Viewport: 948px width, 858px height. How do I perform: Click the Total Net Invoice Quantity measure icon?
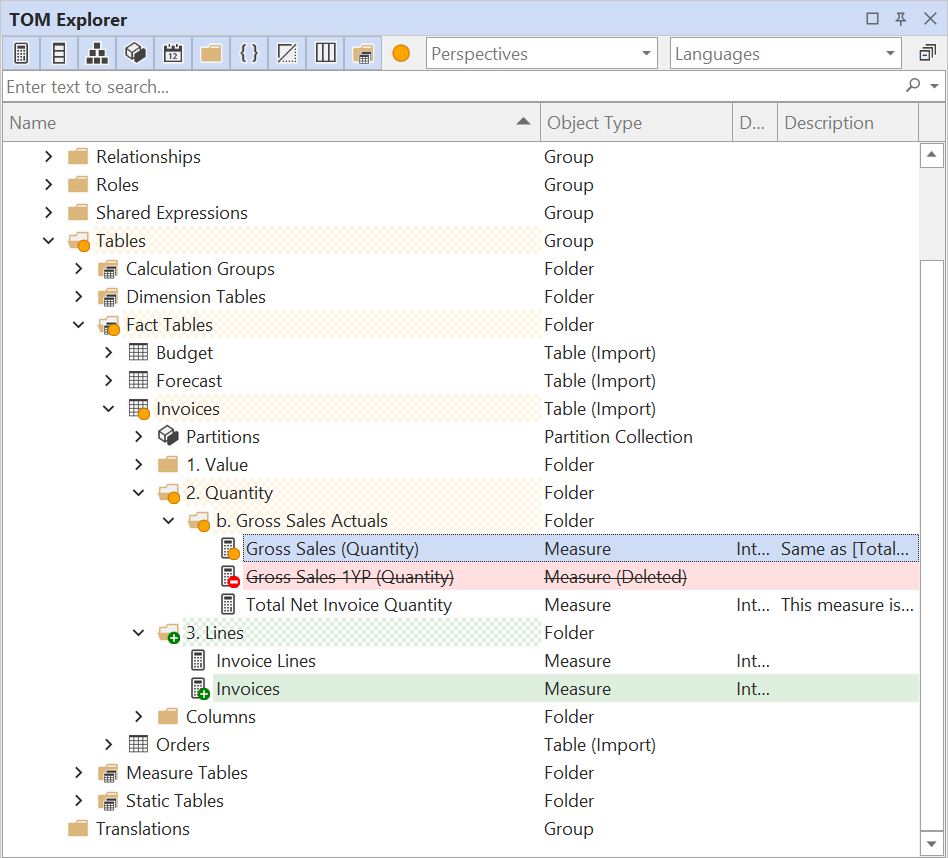(228, 604)
